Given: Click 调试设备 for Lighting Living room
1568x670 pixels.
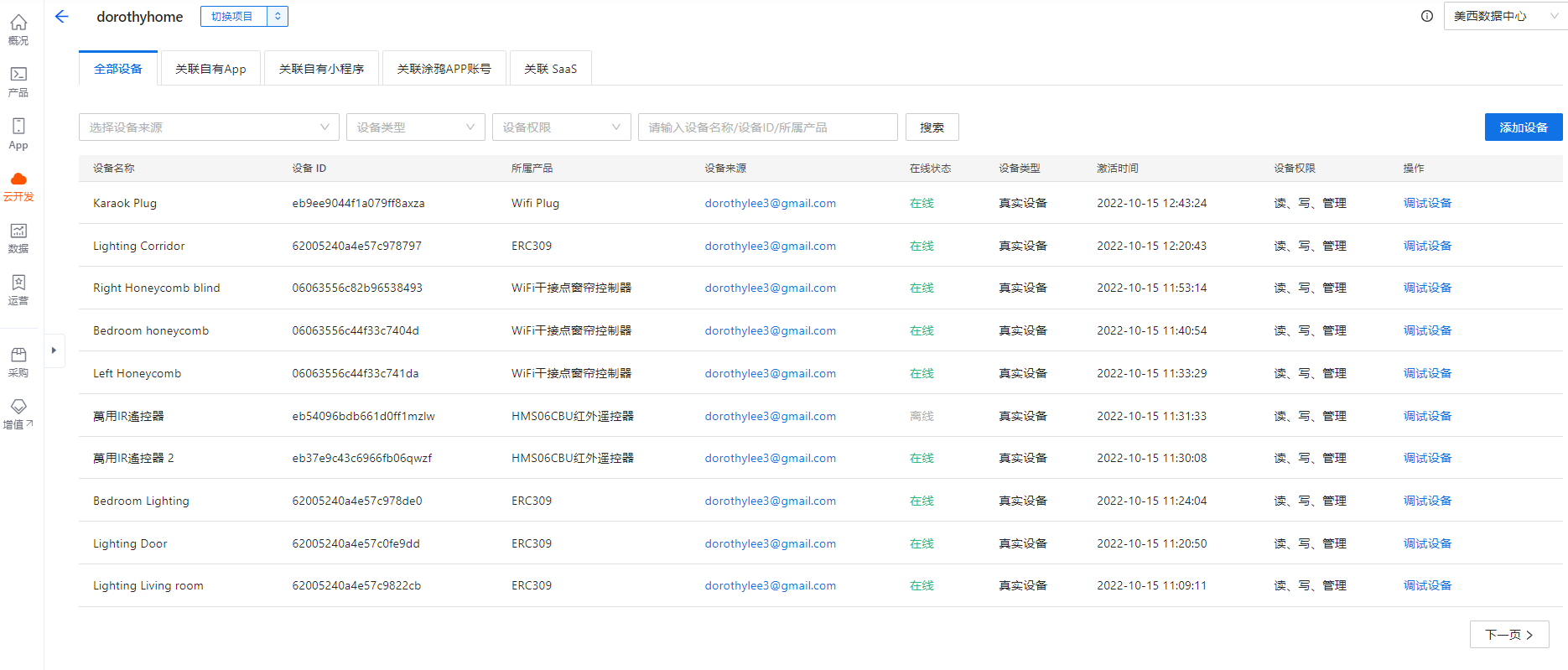Looking at the screenshot, I should [1427, 585].
